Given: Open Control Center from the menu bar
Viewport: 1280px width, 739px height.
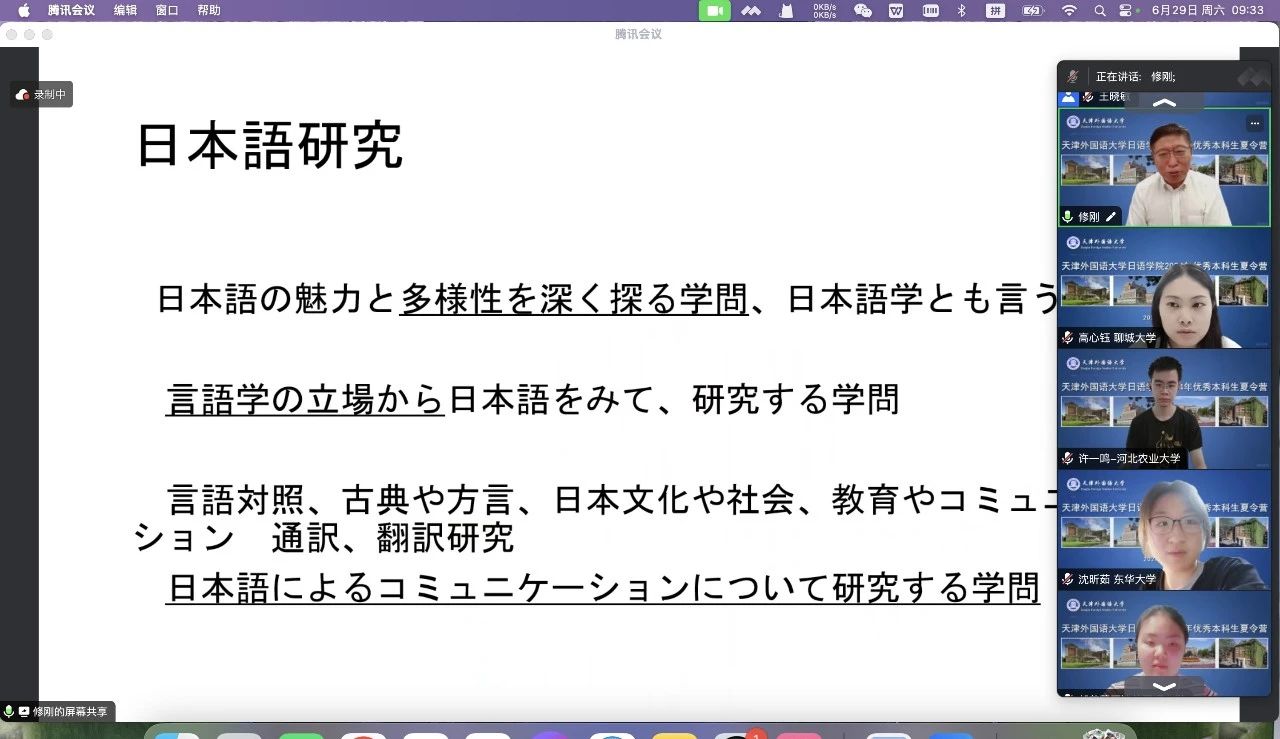Looking at the screenshot, I should 1127,10.
